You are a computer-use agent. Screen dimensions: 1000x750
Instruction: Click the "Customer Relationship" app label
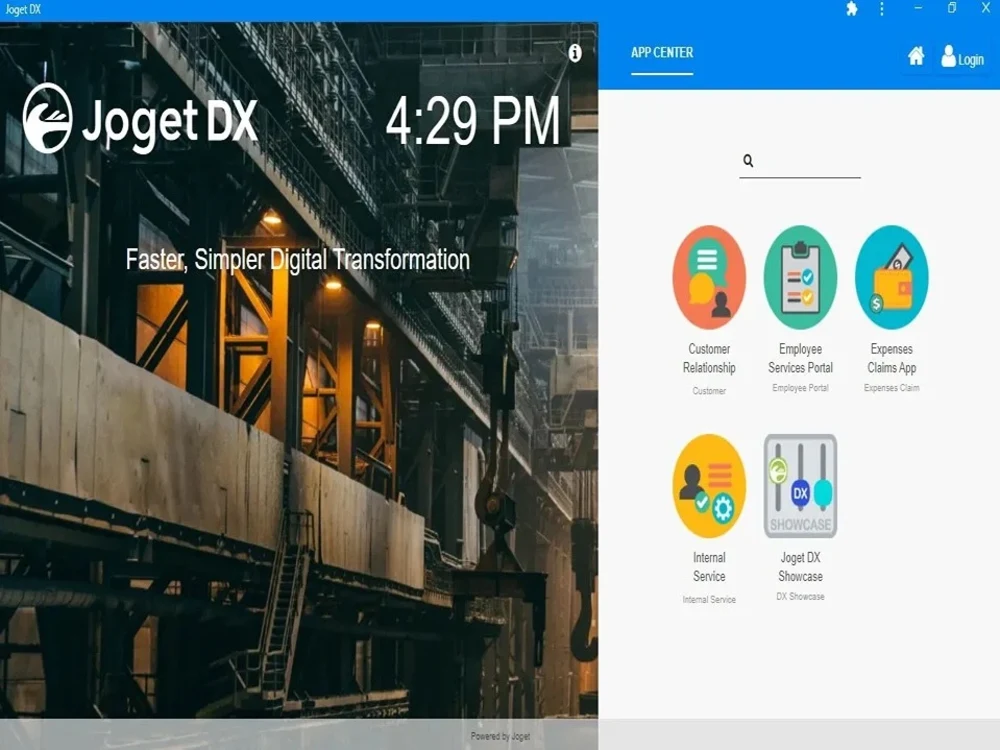tap(709, 358)
